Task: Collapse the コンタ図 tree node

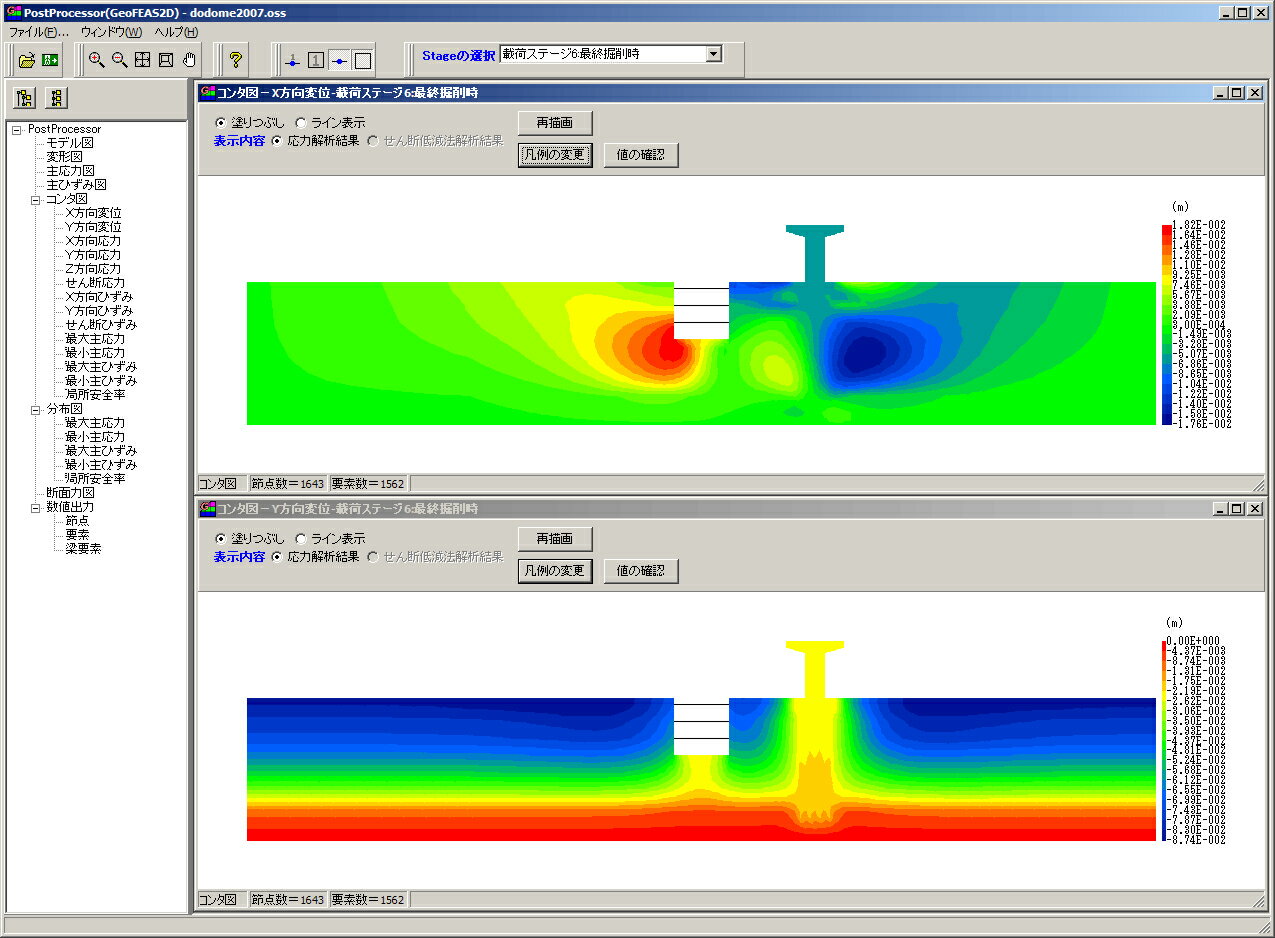Action: [x=36, y=199]
